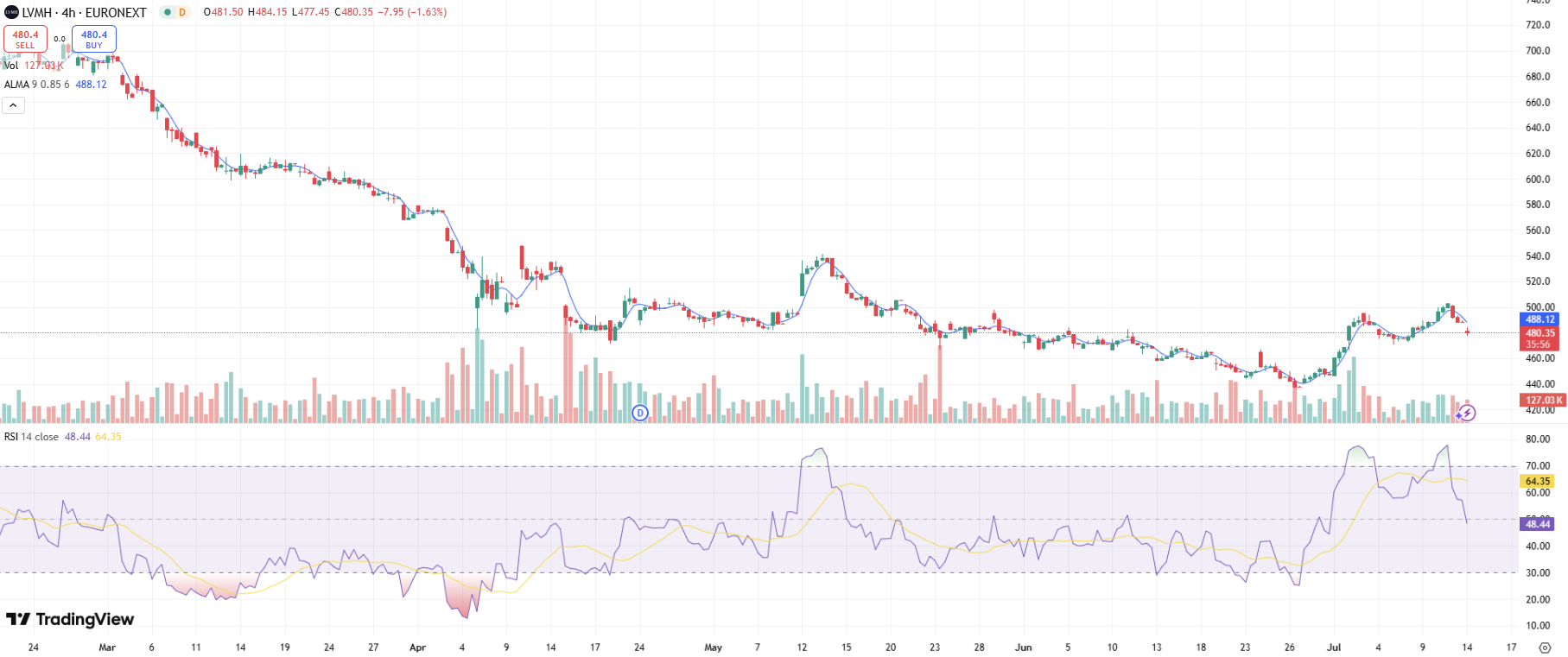Viewport: 1568px width, 657px height.
Task: Click the blue 488.12 ALMA label on price axis
Action: click(x=1539, y=319)
